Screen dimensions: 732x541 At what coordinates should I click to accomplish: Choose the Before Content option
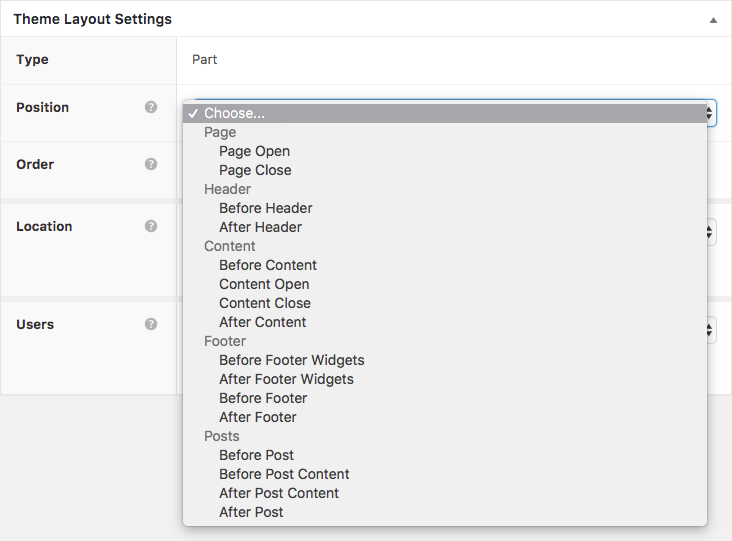pos(268,265)
